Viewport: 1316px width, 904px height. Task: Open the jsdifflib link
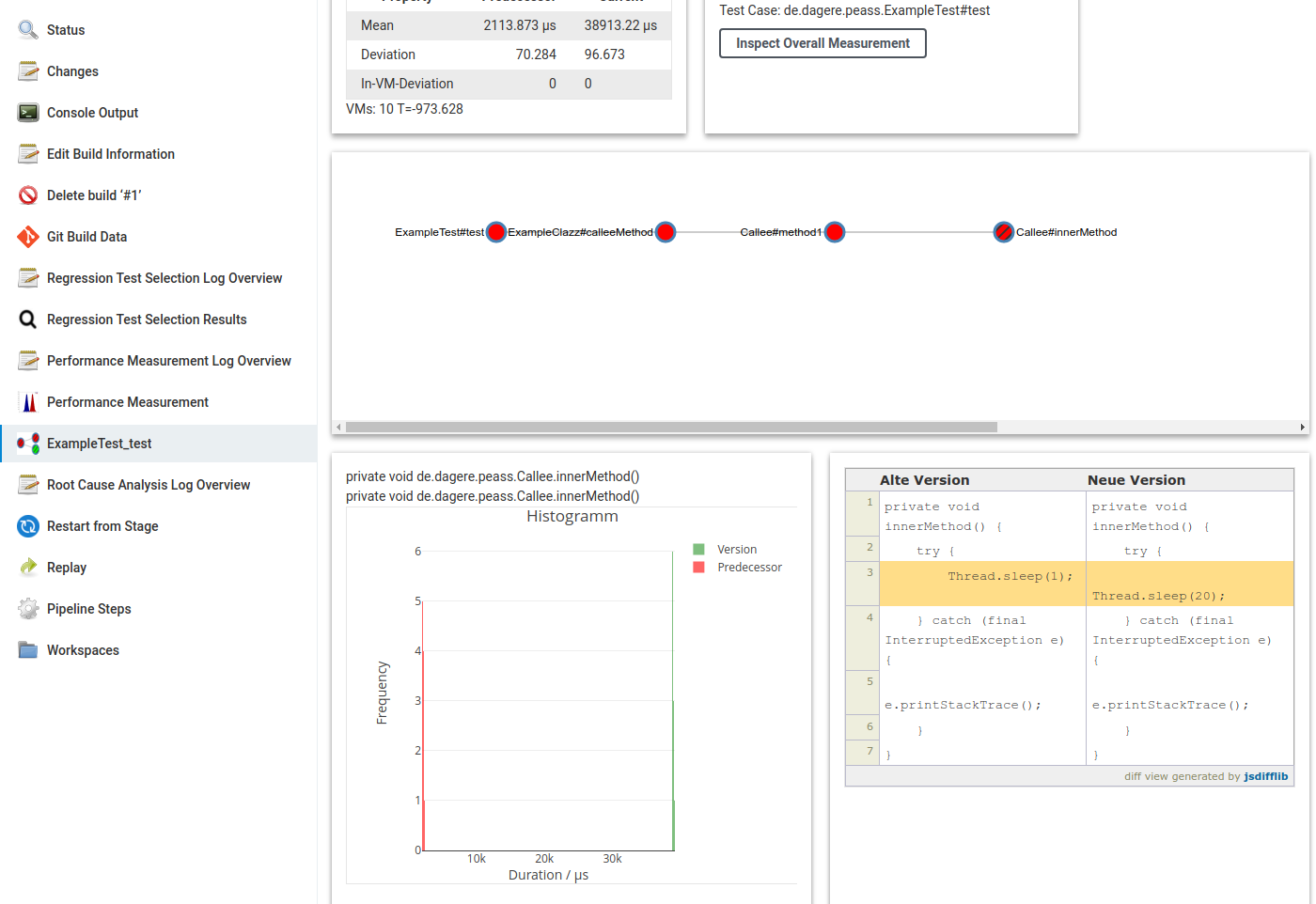pyautogui.click(x=1266, y=776)
